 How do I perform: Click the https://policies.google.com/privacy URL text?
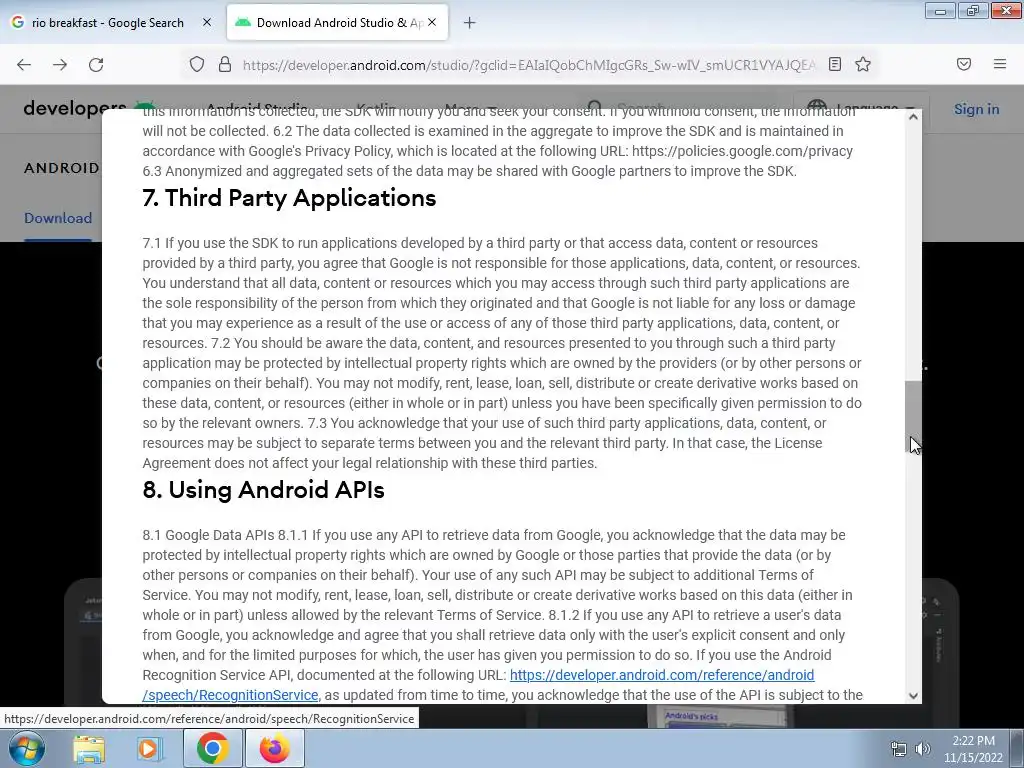pyautogui.click(x=743, y=151)
